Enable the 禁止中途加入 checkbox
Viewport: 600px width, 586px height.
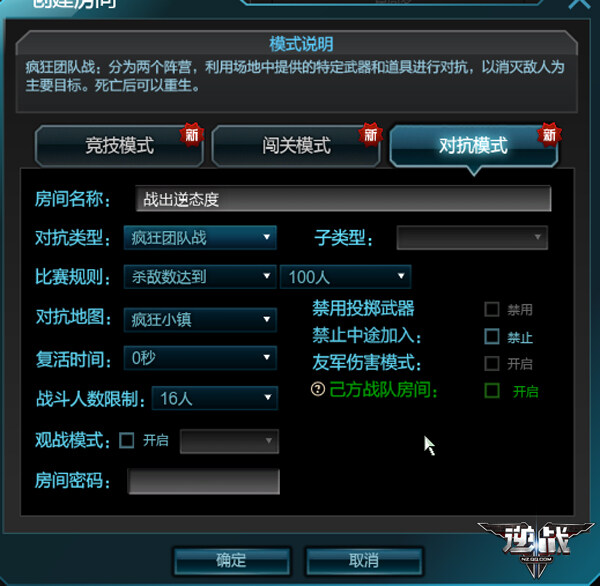(492, 336)
